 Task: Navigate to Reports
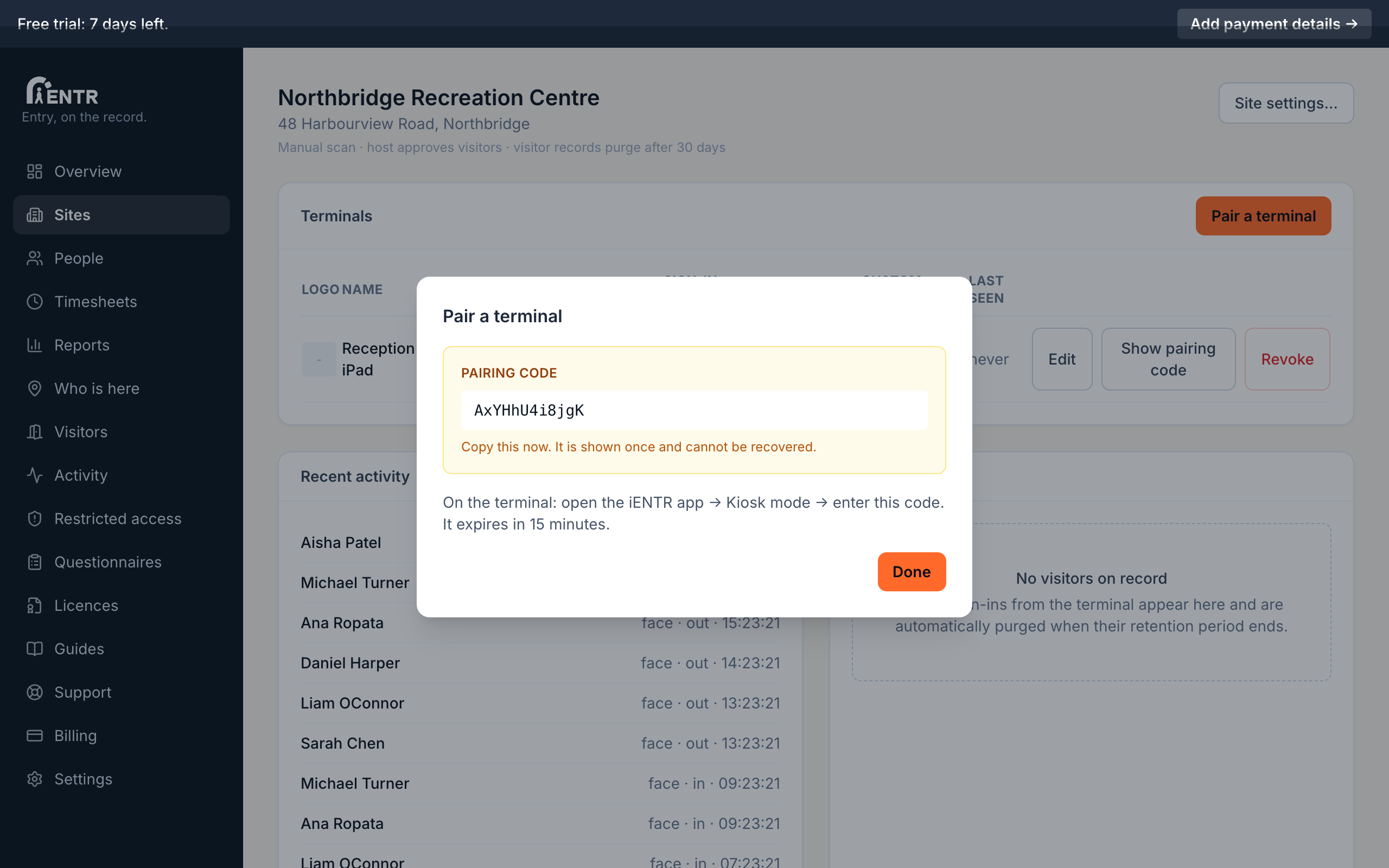click(x=121, y=345)
